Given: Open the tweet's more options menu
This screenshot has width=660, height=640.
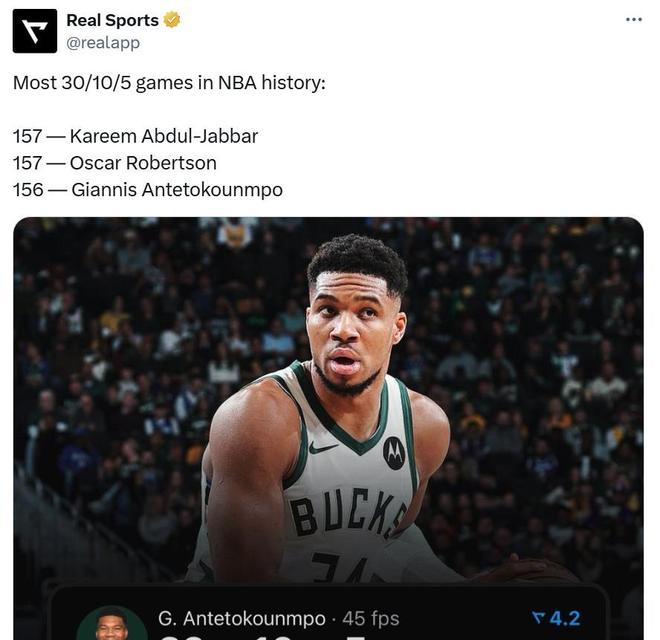Looking at the screenshot, I should (633, 20).
